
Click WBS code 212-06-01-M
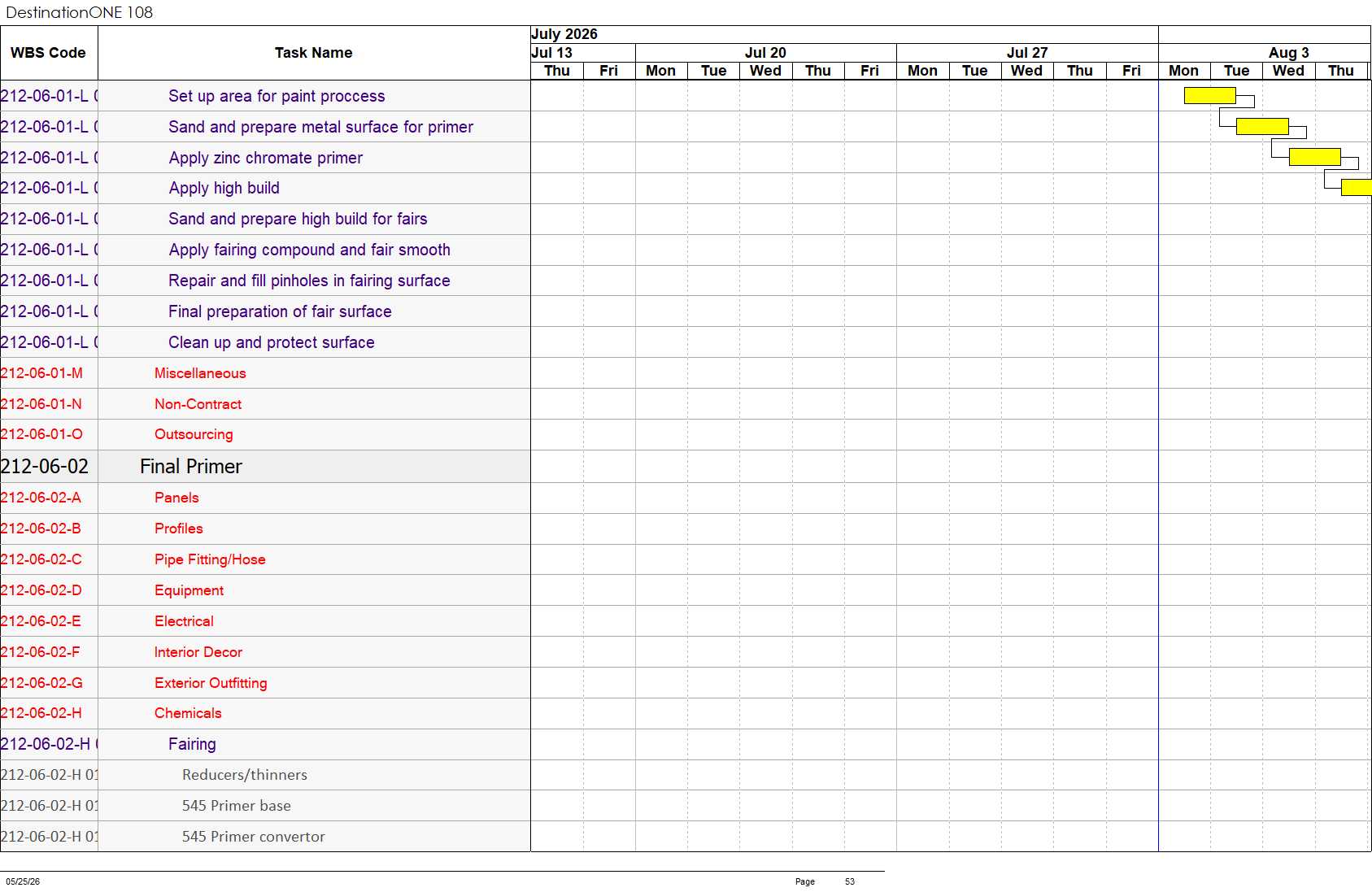[41, 373]
